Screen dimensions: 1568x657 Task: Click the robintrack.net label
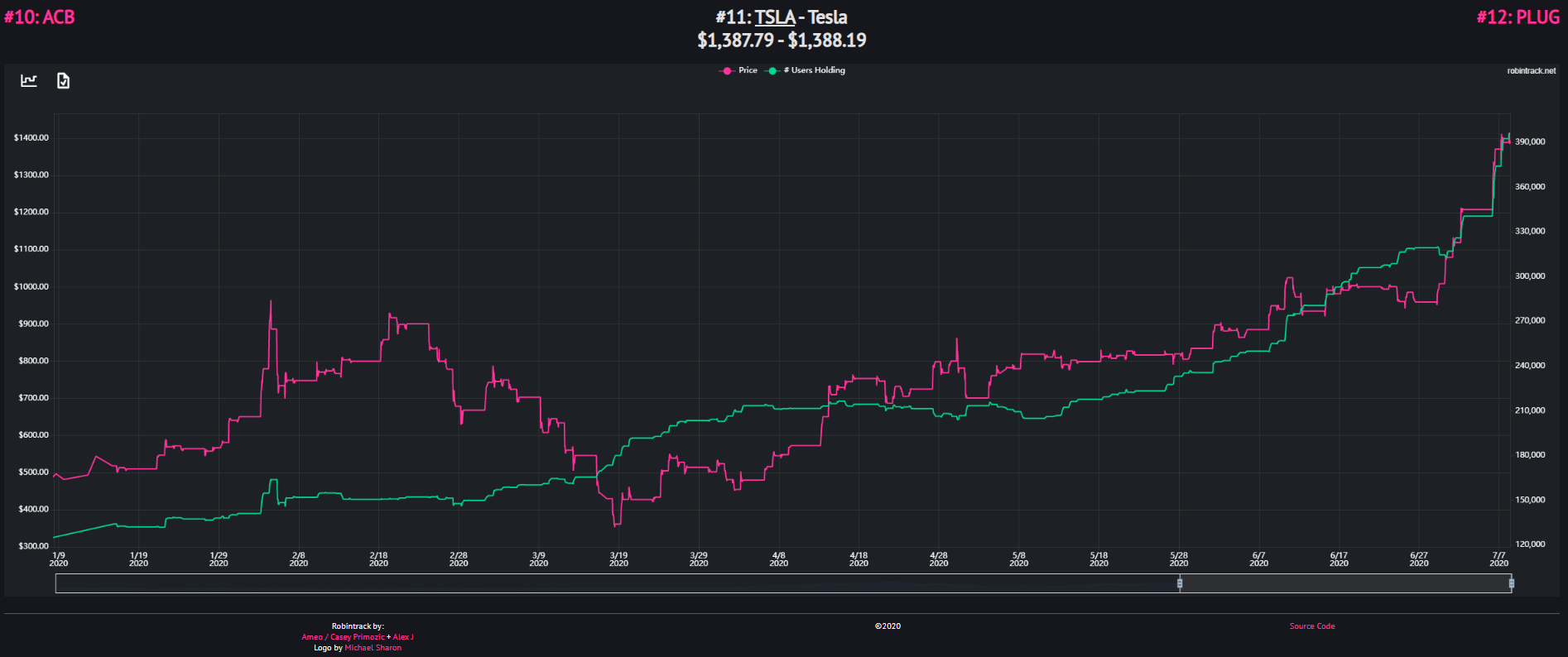point(1532,71)
